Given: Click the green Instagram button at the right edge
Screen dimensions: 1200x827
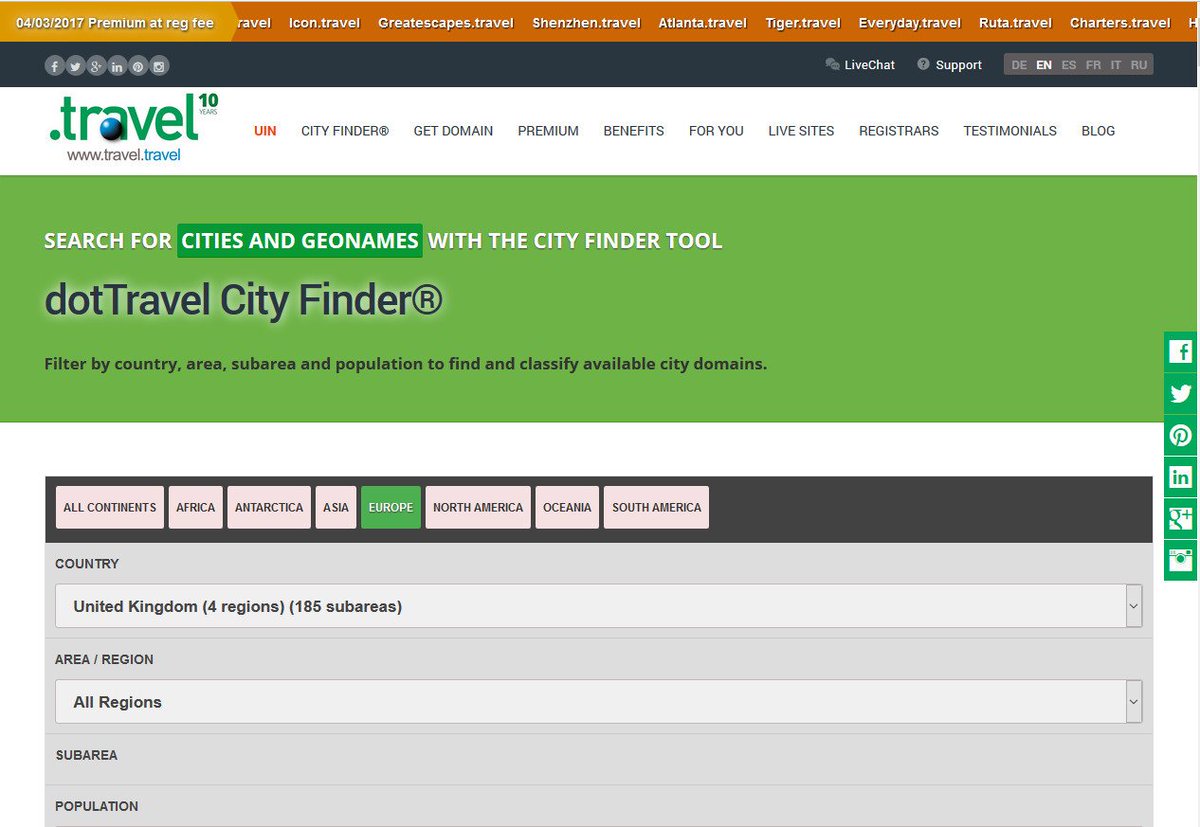Looking at the screenshot, I should click(1181, 560).
